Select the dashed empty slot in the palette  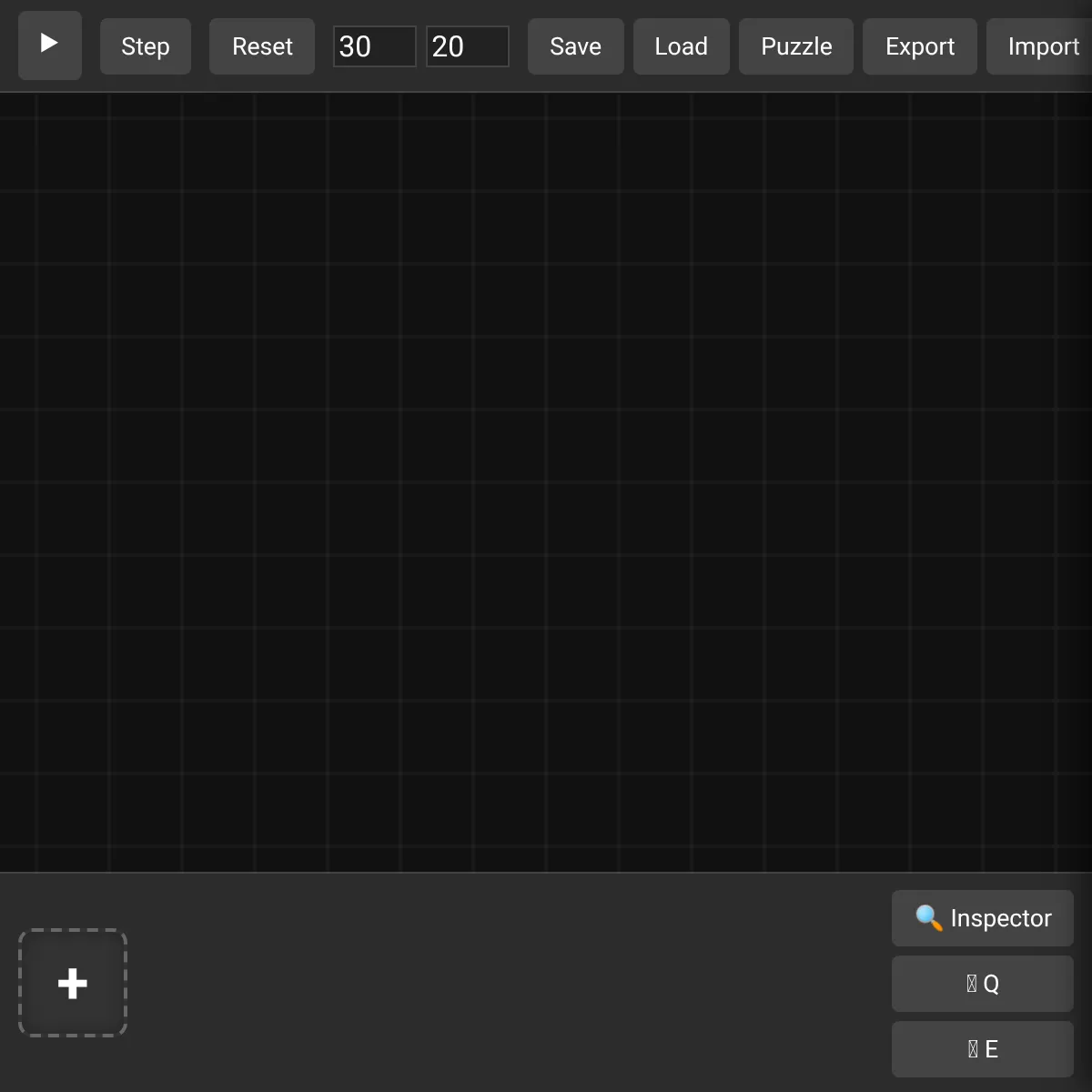point(73,983)
